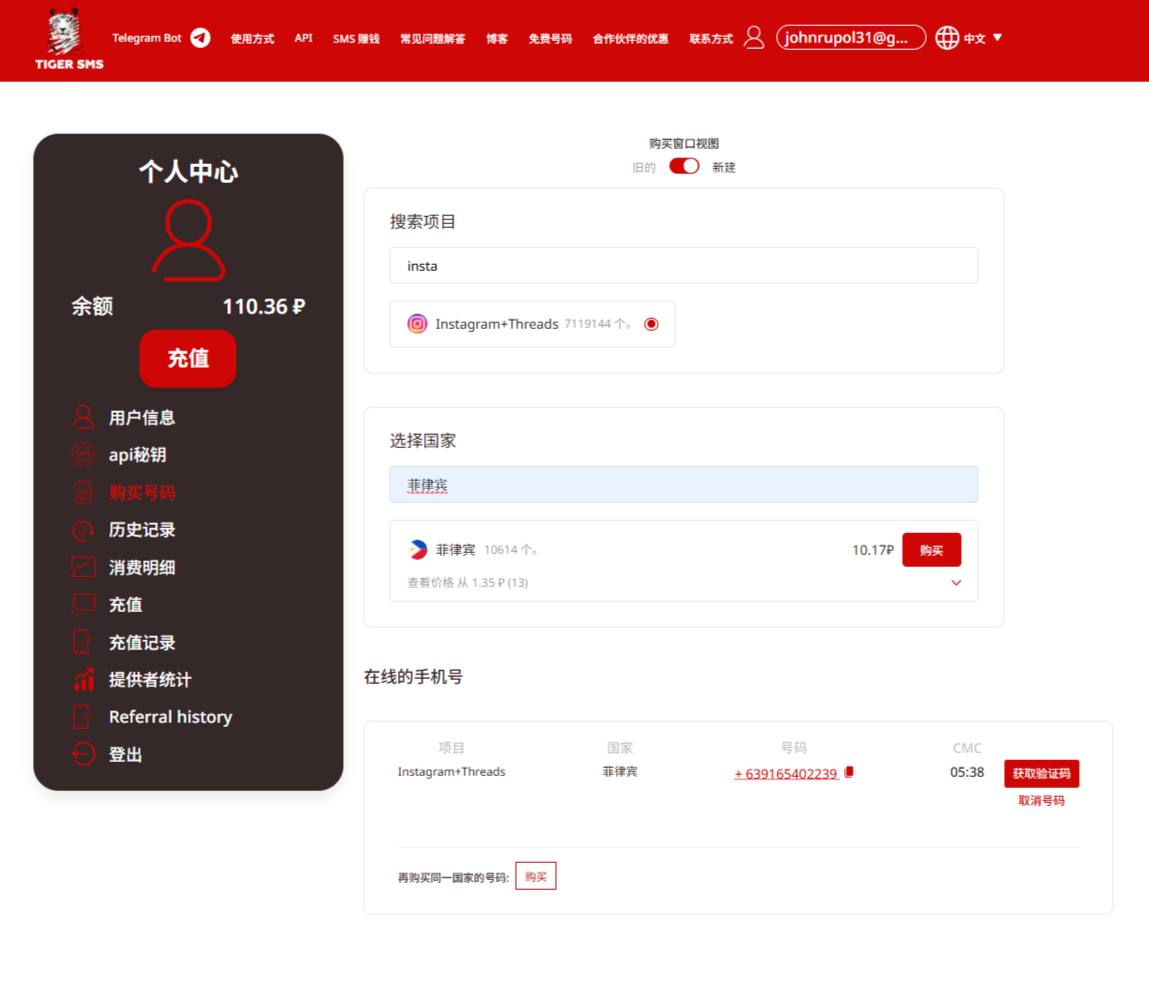Viewport: 1149px width, 986px height.
Task: Click the price 10.17₽ text
Action: (873, 549)
